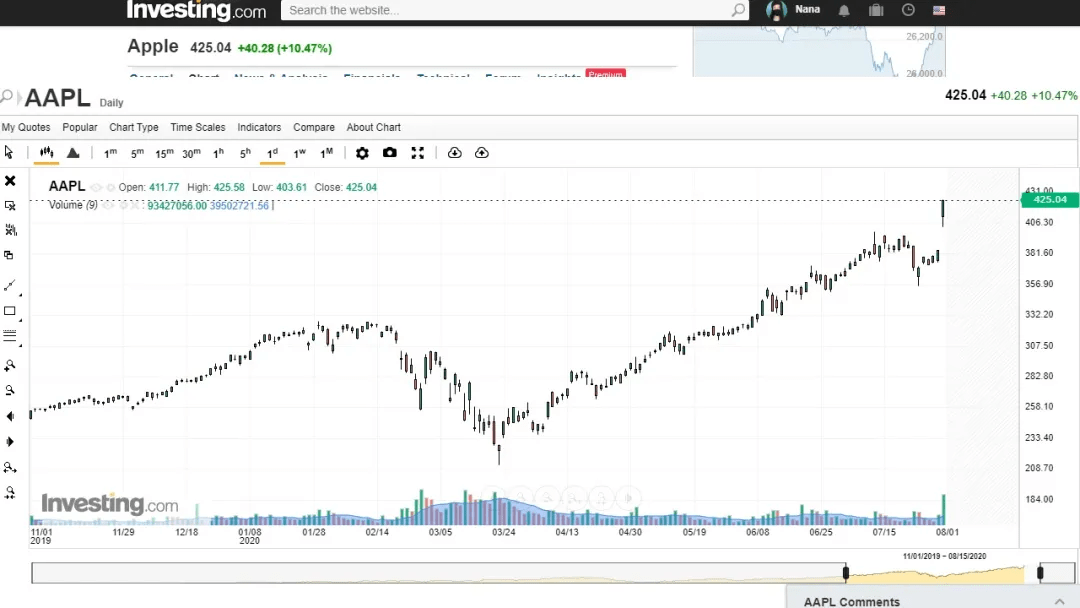Click the layers order icon in sidebar

click(9, 255)
